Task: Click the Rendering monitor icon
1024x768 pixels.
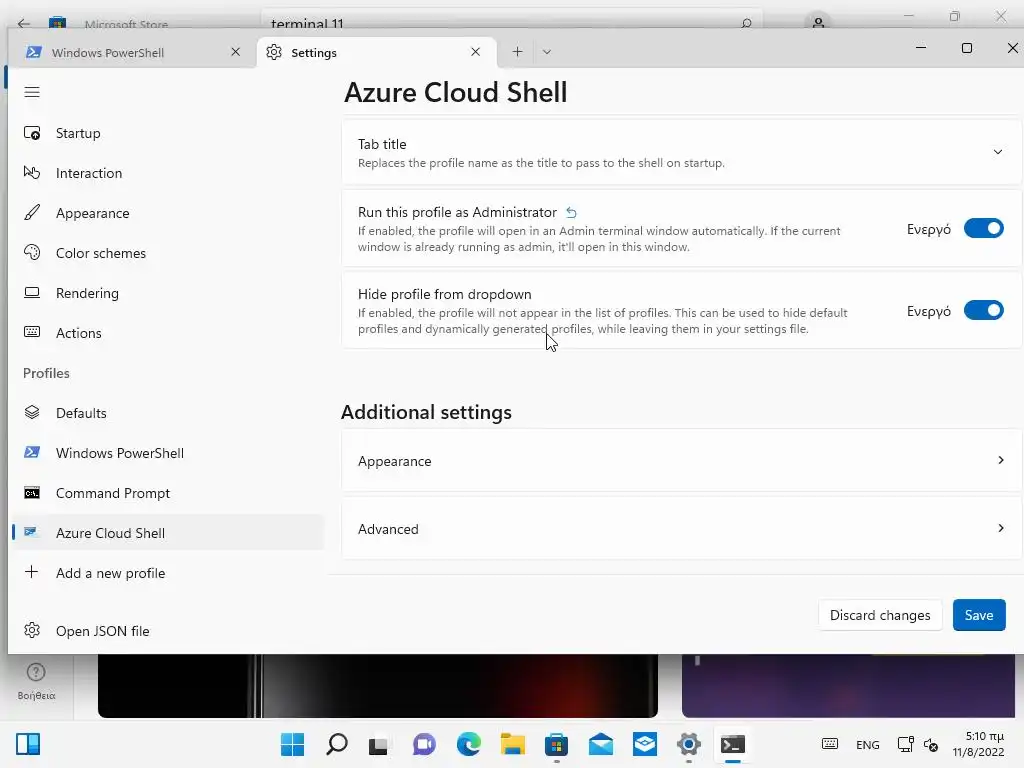Action: click(x=32, y=293)
